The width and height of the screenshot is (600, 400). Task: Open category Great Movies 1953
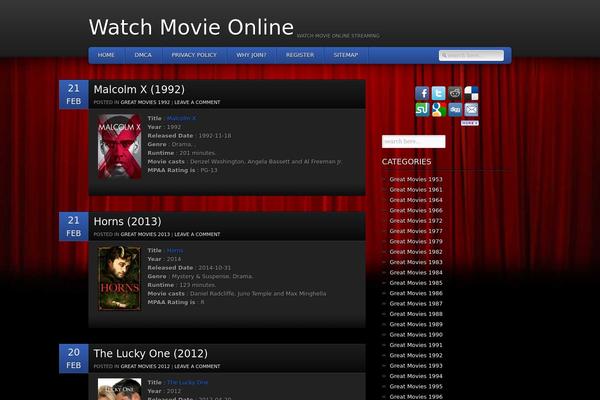(x=416, y=179)
